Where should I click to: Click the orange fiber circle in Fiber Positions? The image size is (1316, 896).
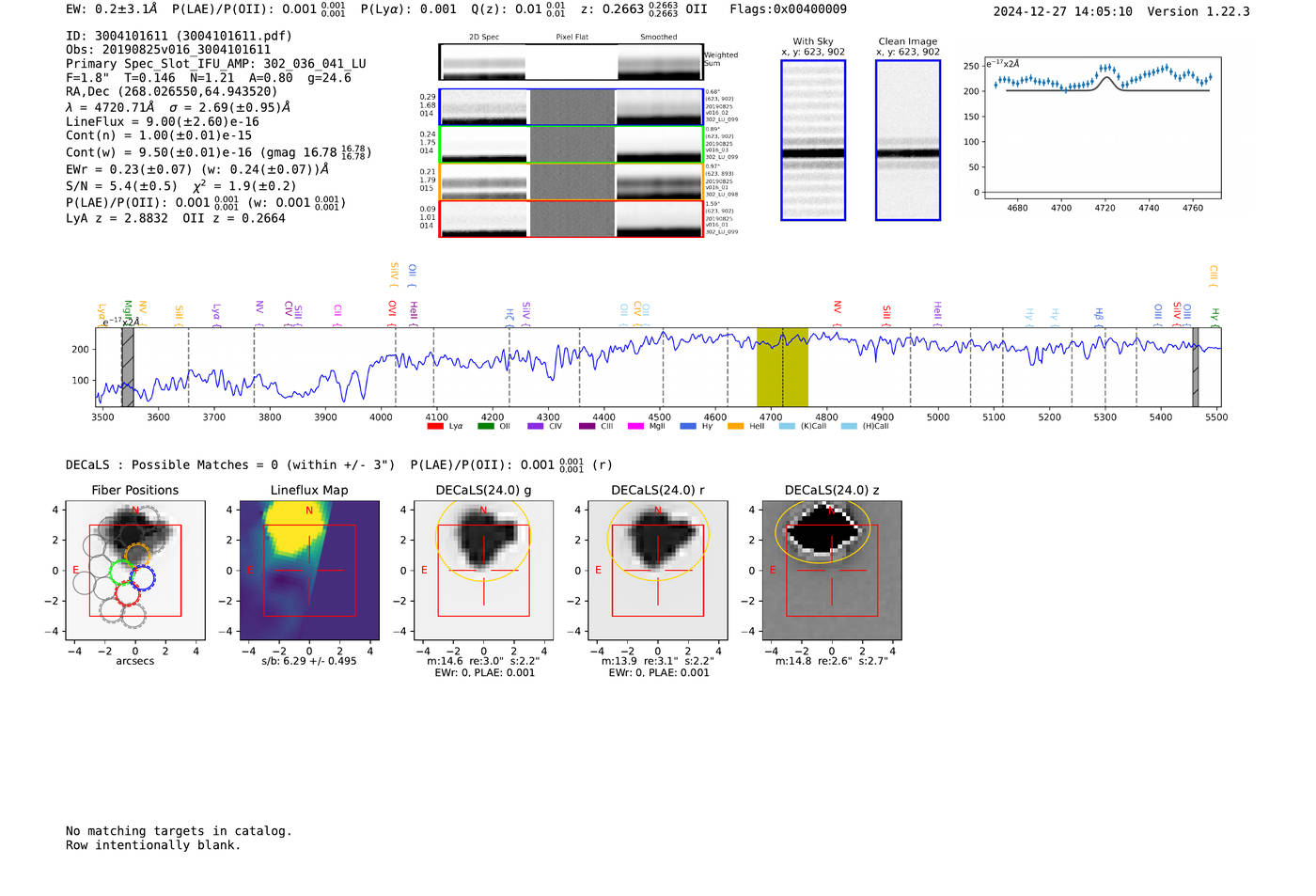(137, 555)
